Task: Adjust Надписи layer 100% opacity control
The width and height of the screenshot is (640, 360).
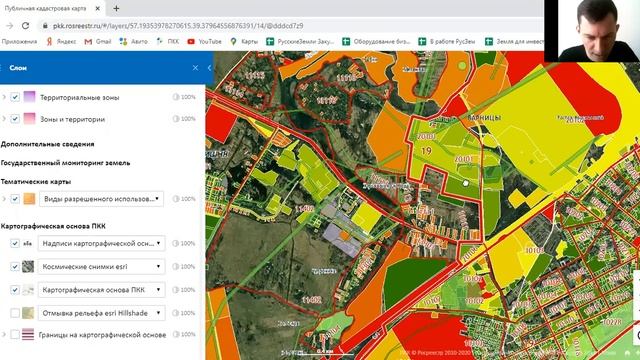Action: [184, 243]
